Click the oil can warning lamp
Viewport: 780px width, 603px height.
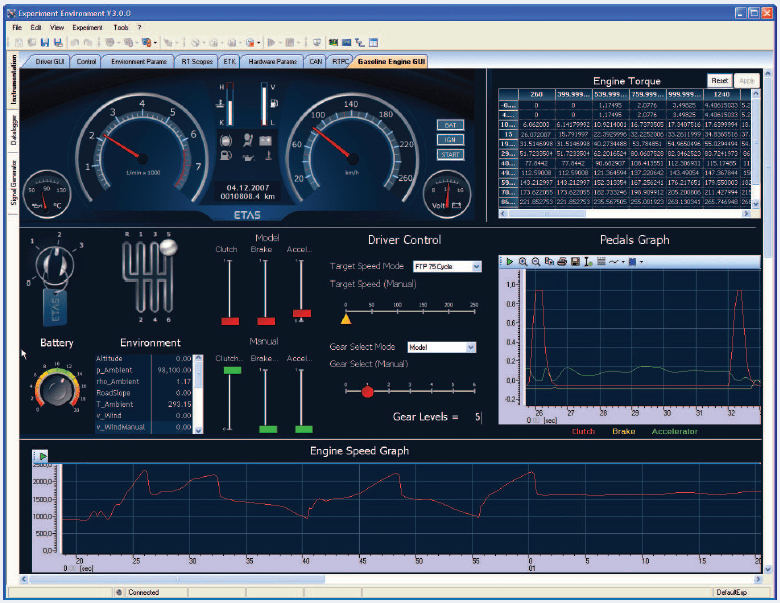248,157
